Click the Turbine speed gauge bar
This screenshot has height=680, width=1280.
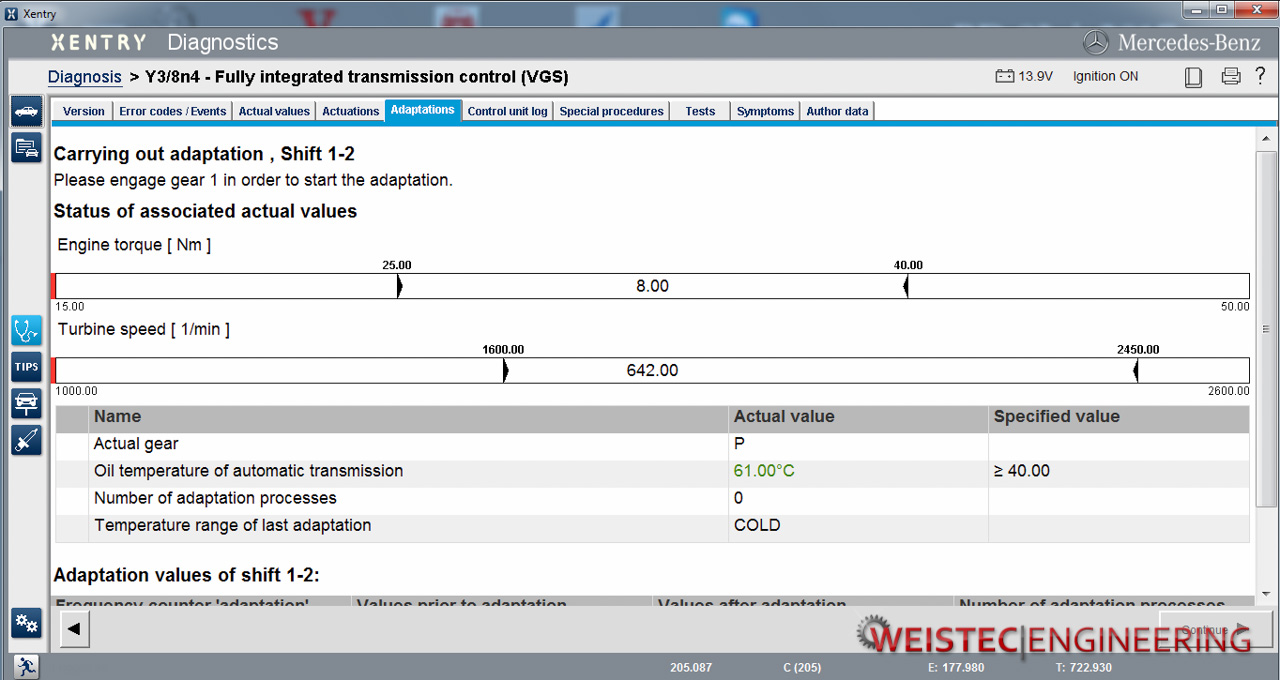(x=651, y=370)
